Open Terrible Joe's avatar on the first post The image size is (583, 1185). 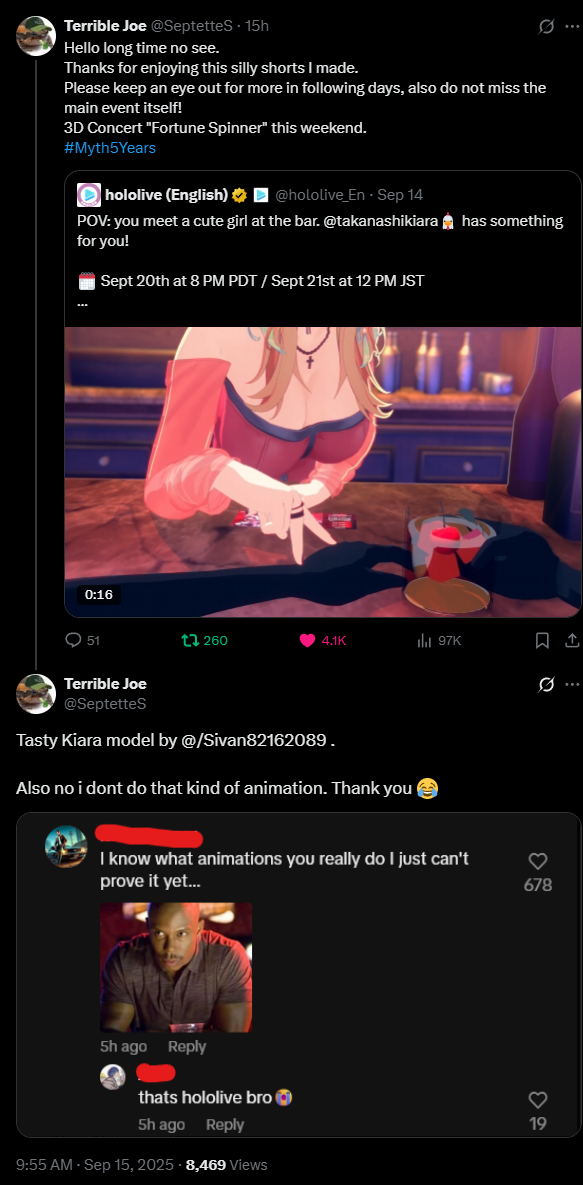point(36,36)
